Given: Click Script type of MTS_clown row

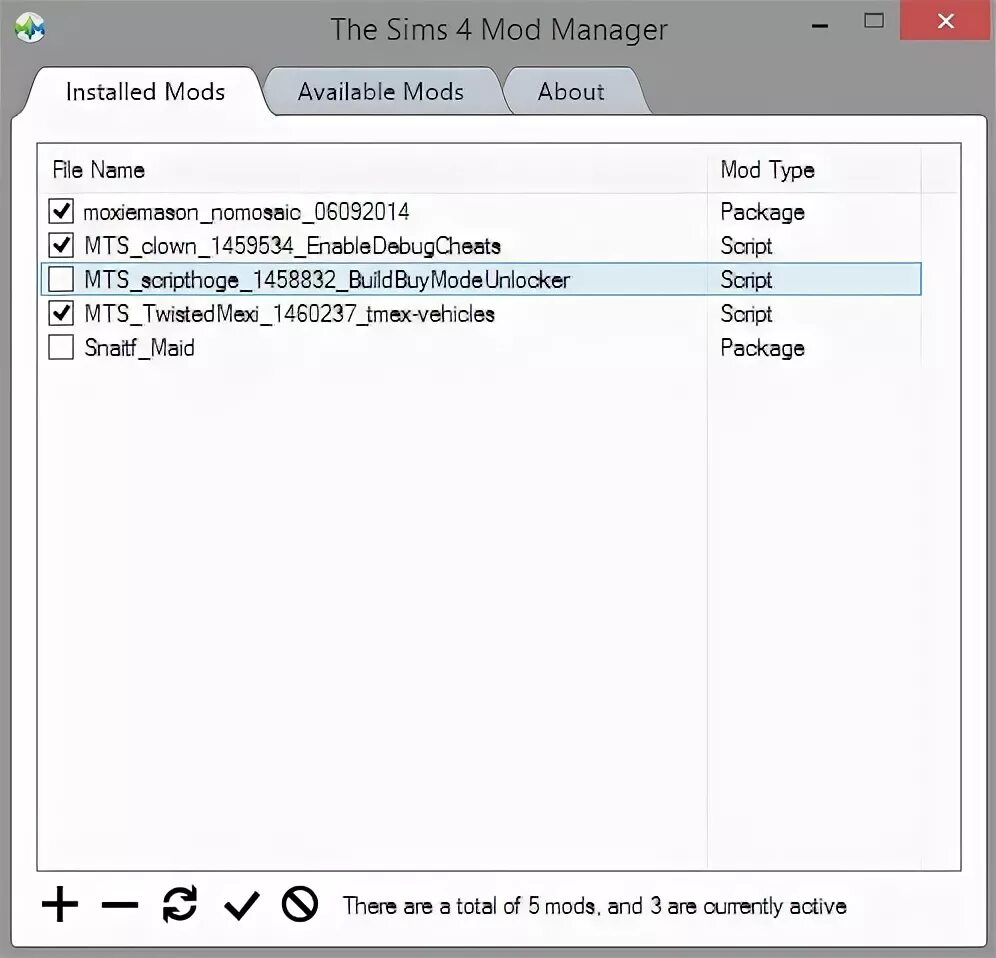Looking at the screenshot, I should [746, 246].
